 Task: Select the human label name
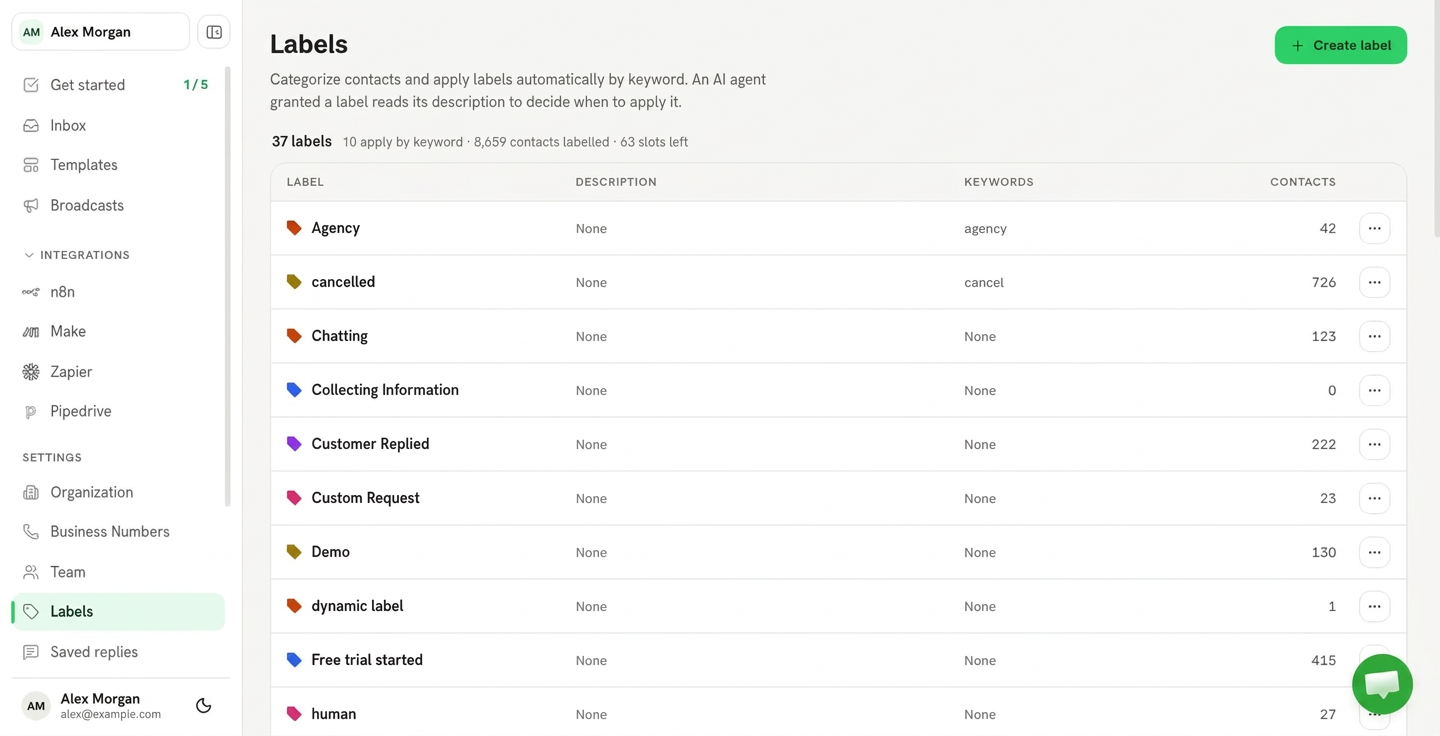click(333, 714)
